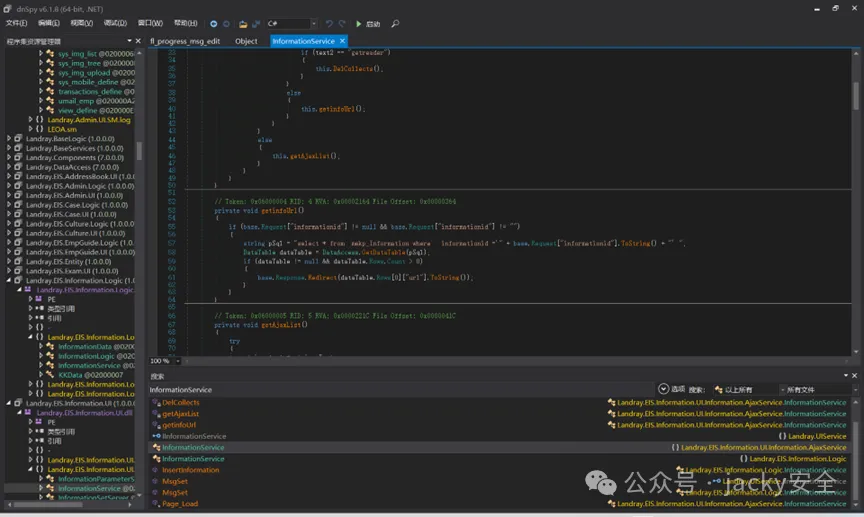864x517 pixels.
Task: Click the namespace braces icon beside LEOA.sm
Action: click(x=40, y=129)
